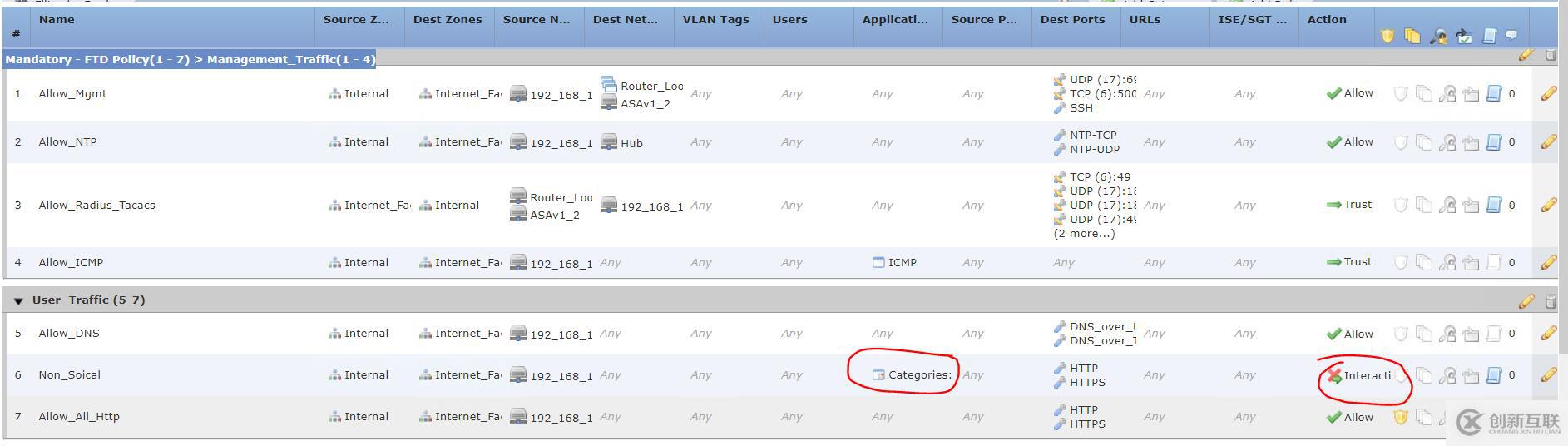1568x446 pixels.
Task: Click the logging scroll column header icon
Action: [x=1489, y=36]
